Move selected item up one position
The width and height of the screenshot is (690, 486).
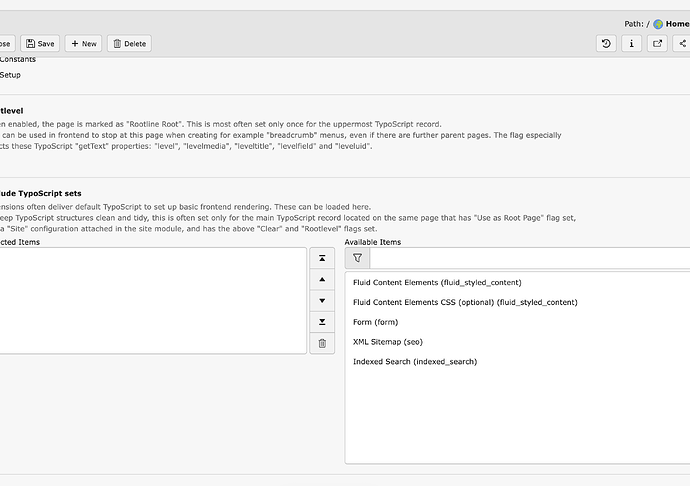coord(322,279)
